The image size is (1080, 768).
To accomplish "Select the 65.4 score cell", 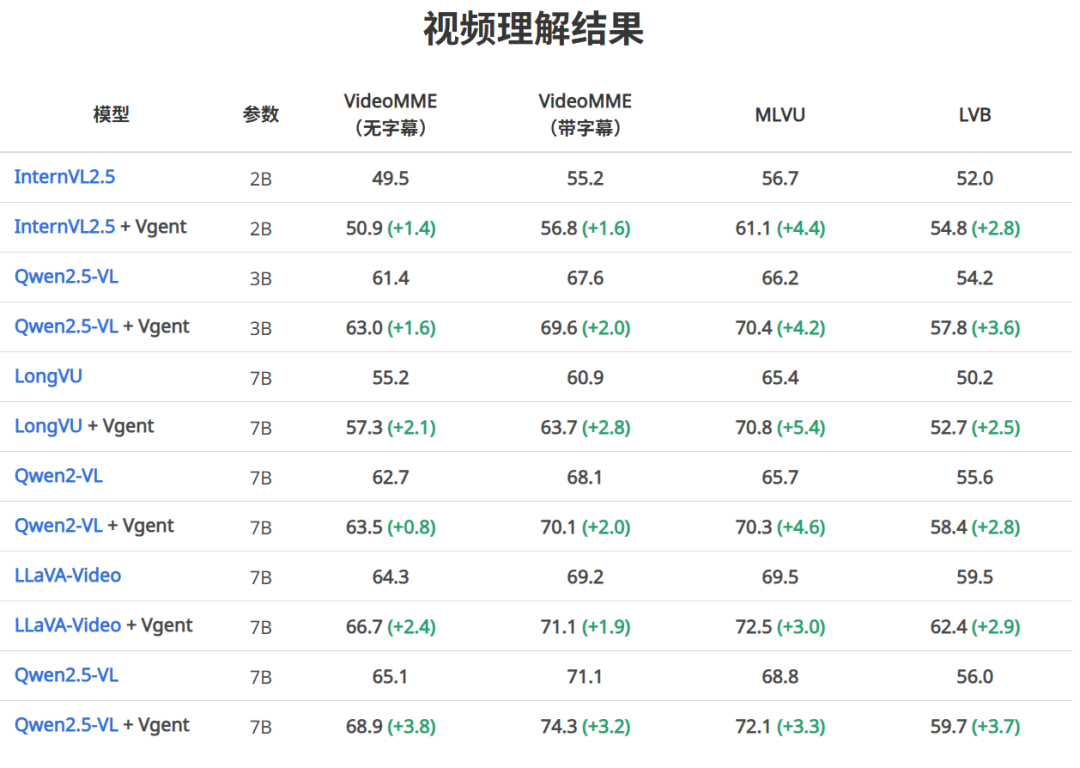I will click(780, 377).
